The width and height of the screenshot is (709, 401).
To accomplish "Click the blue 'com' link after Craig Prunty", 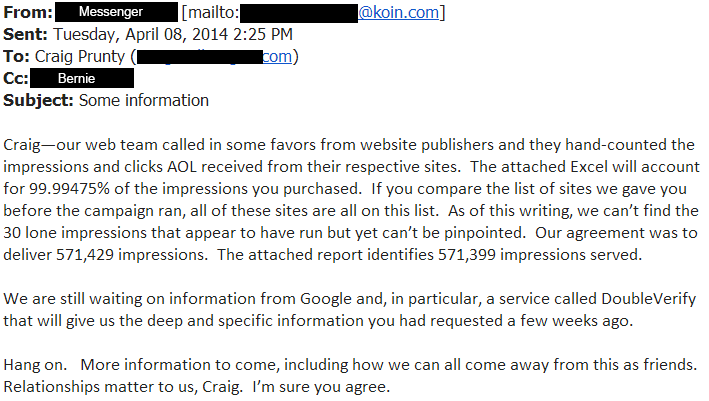I will tap(277, 57).
